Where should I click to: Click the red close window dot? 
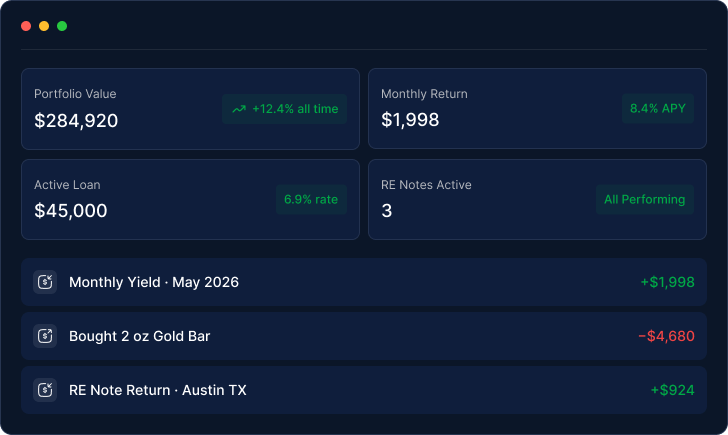[x=26, y=26]
